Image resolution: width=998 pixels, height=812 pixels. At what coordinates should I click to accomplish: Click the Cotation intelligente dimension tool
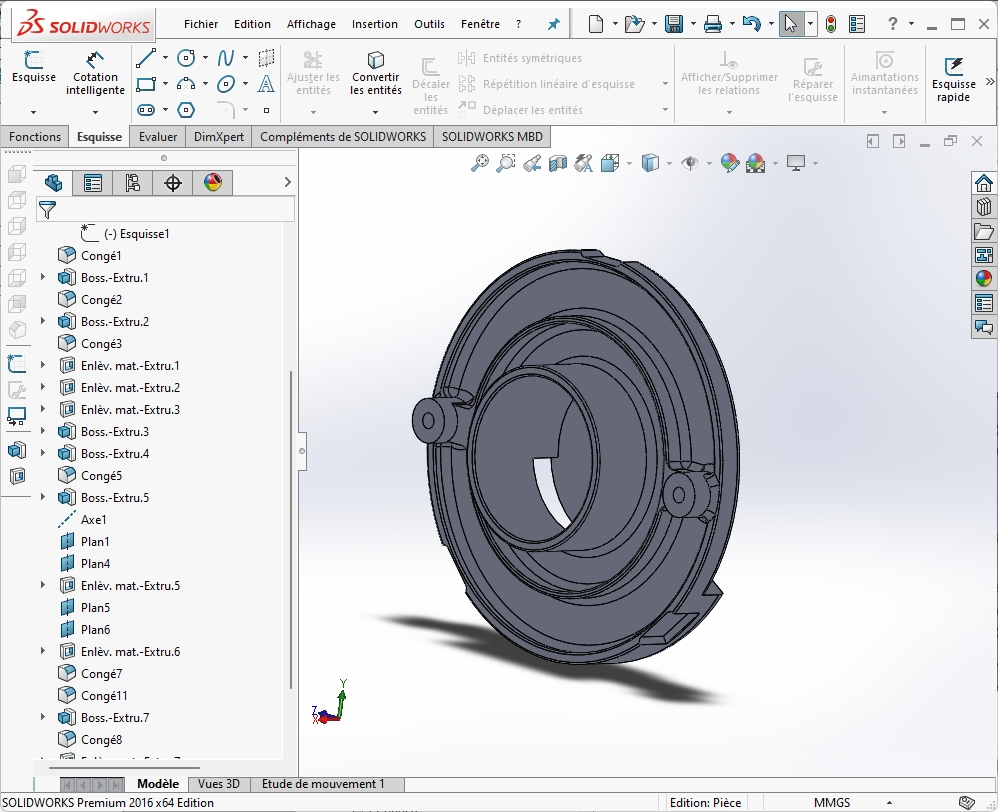[x=95, y=73]
